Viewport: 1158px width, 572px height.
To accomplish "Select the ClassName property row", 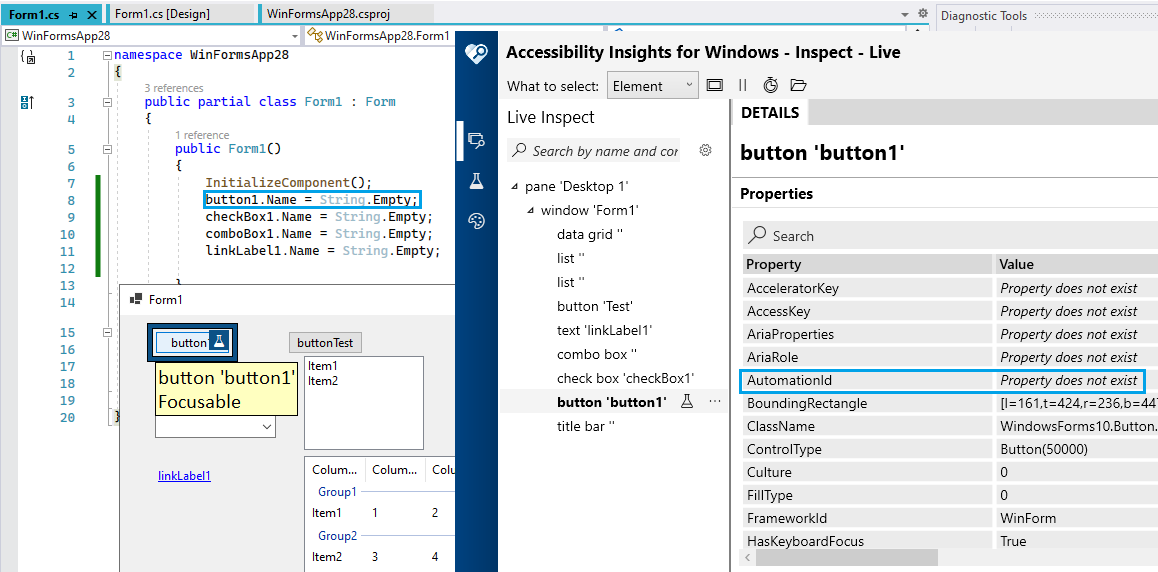I will click(x=950, y=426).
